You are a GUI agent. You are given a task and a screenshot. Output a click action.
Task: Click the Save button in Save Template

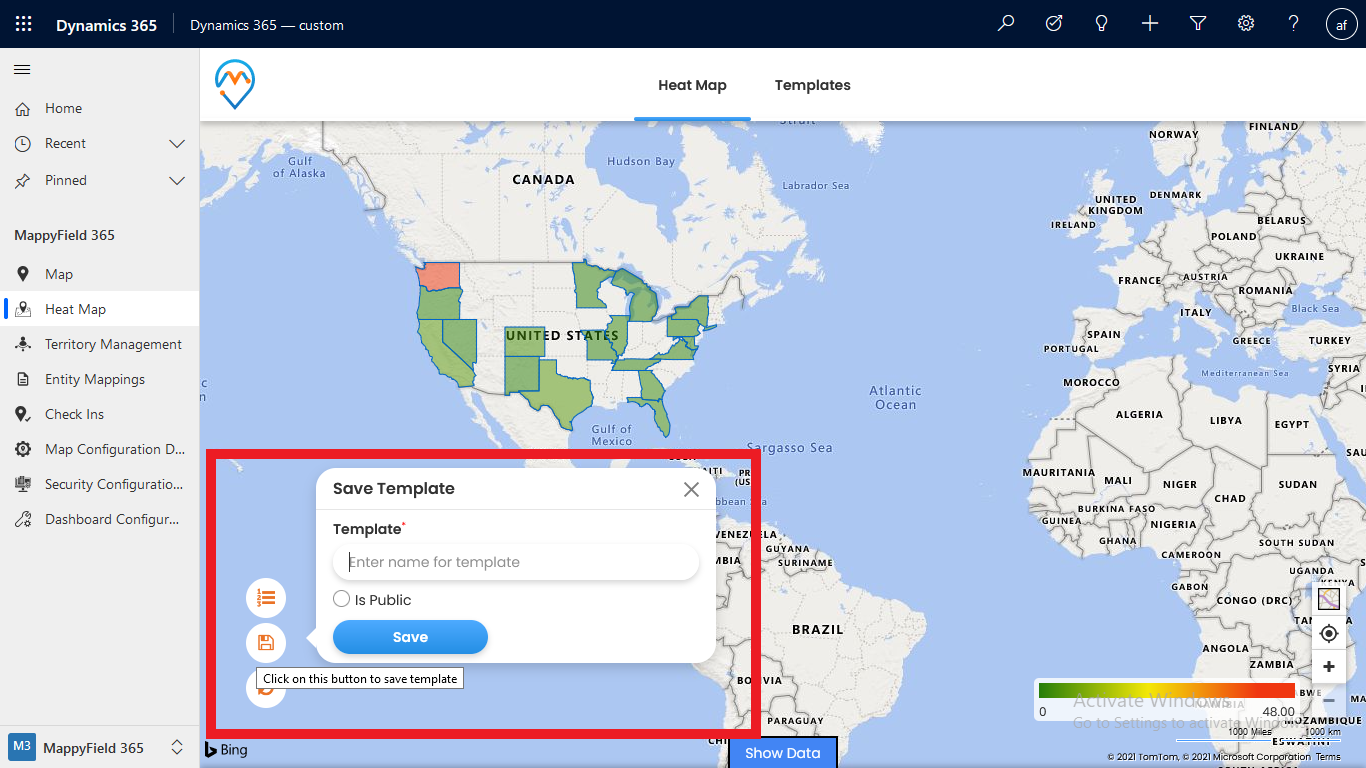click(x=410, y=637)
